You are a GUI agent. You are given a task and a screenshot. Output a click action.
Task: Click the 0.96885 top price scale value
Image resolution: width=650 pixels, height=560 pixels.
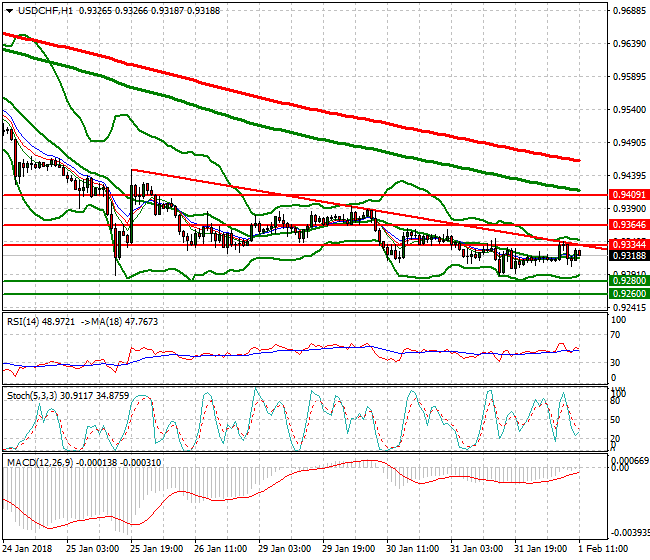point(629,11)
